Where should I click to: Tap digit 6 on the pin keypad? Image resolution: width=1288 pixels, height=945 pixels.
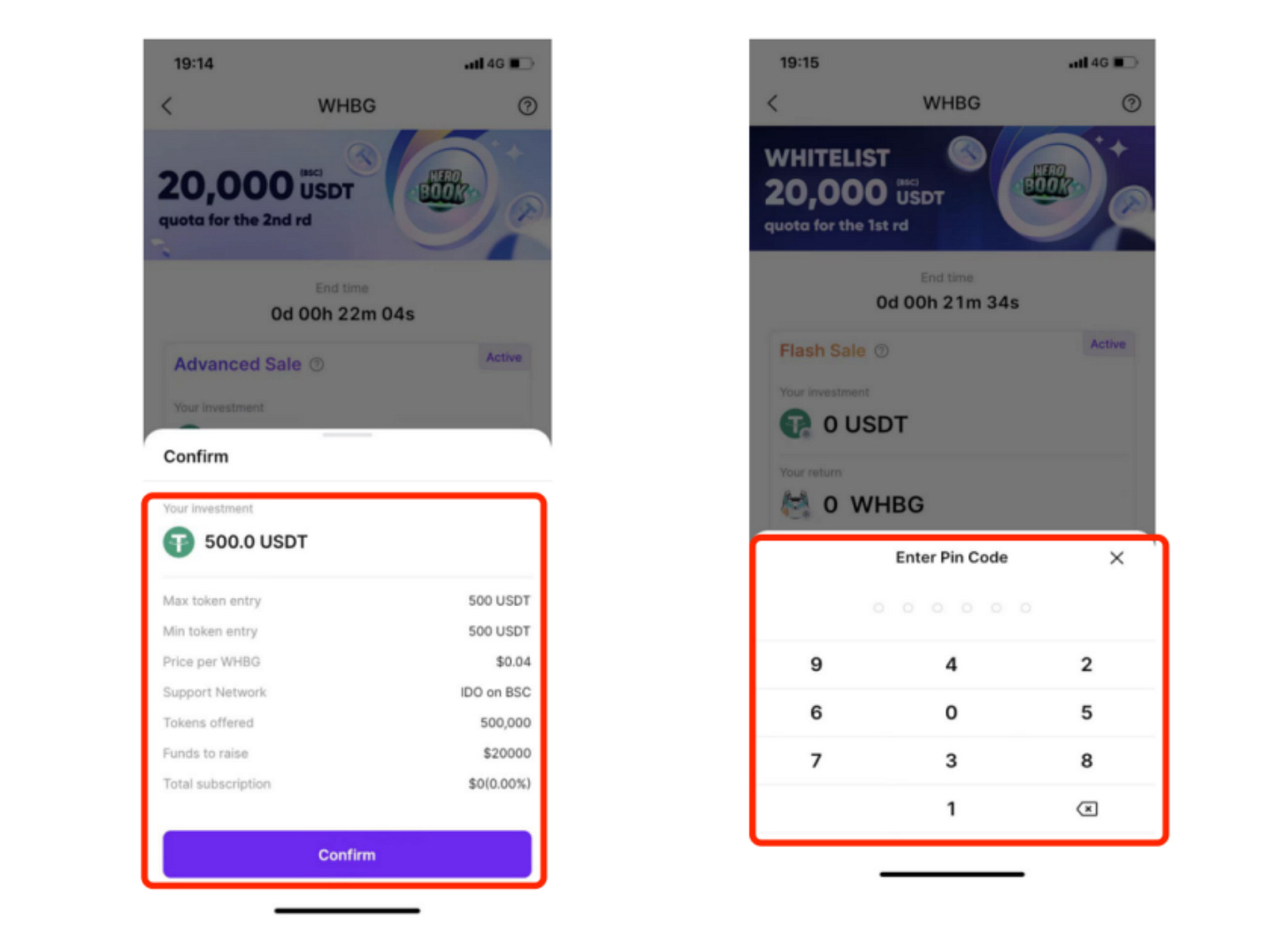(816, 712)
